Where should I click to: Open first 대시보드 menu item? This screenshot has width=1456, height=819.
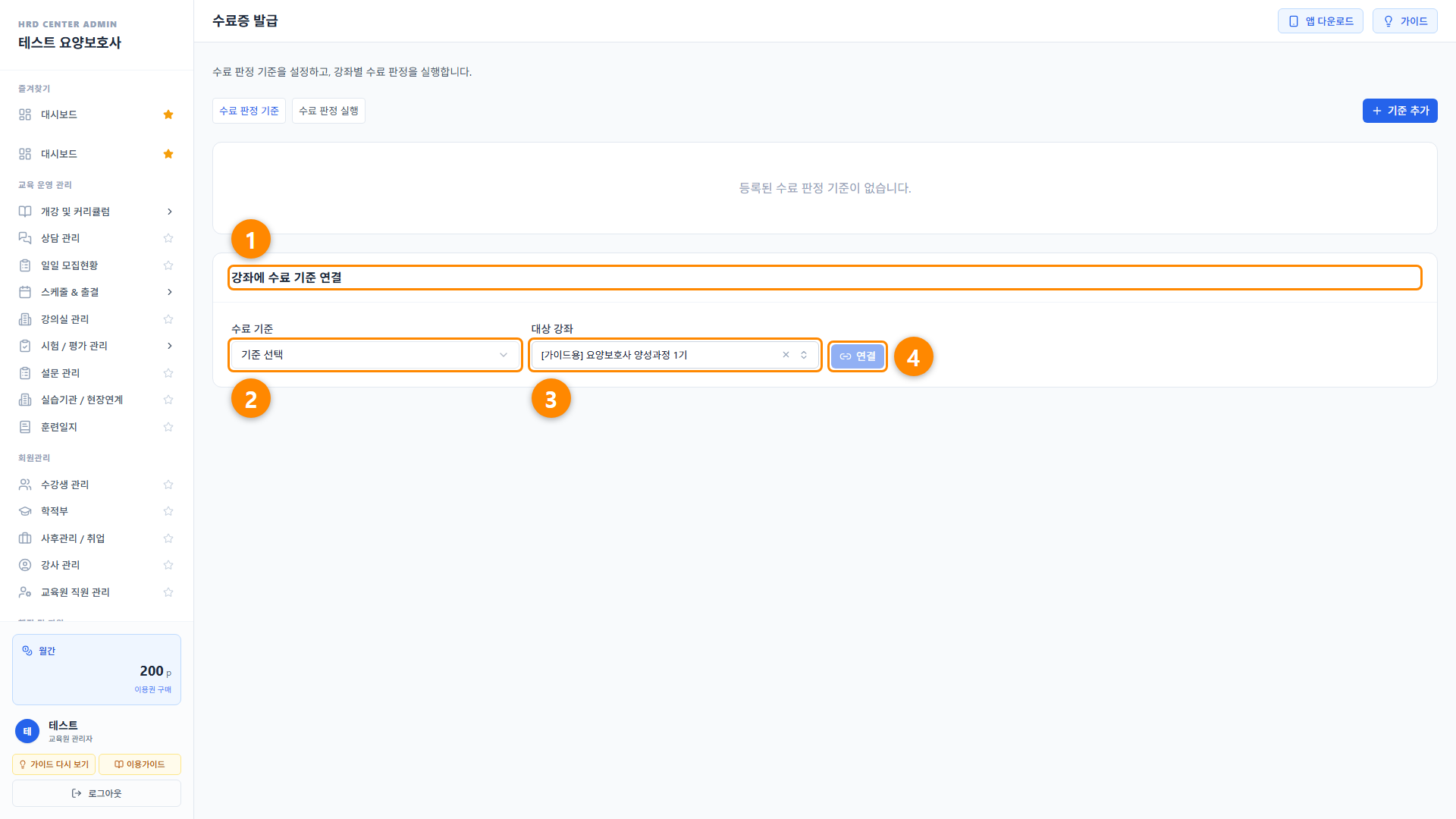click(x=96, y=115)
